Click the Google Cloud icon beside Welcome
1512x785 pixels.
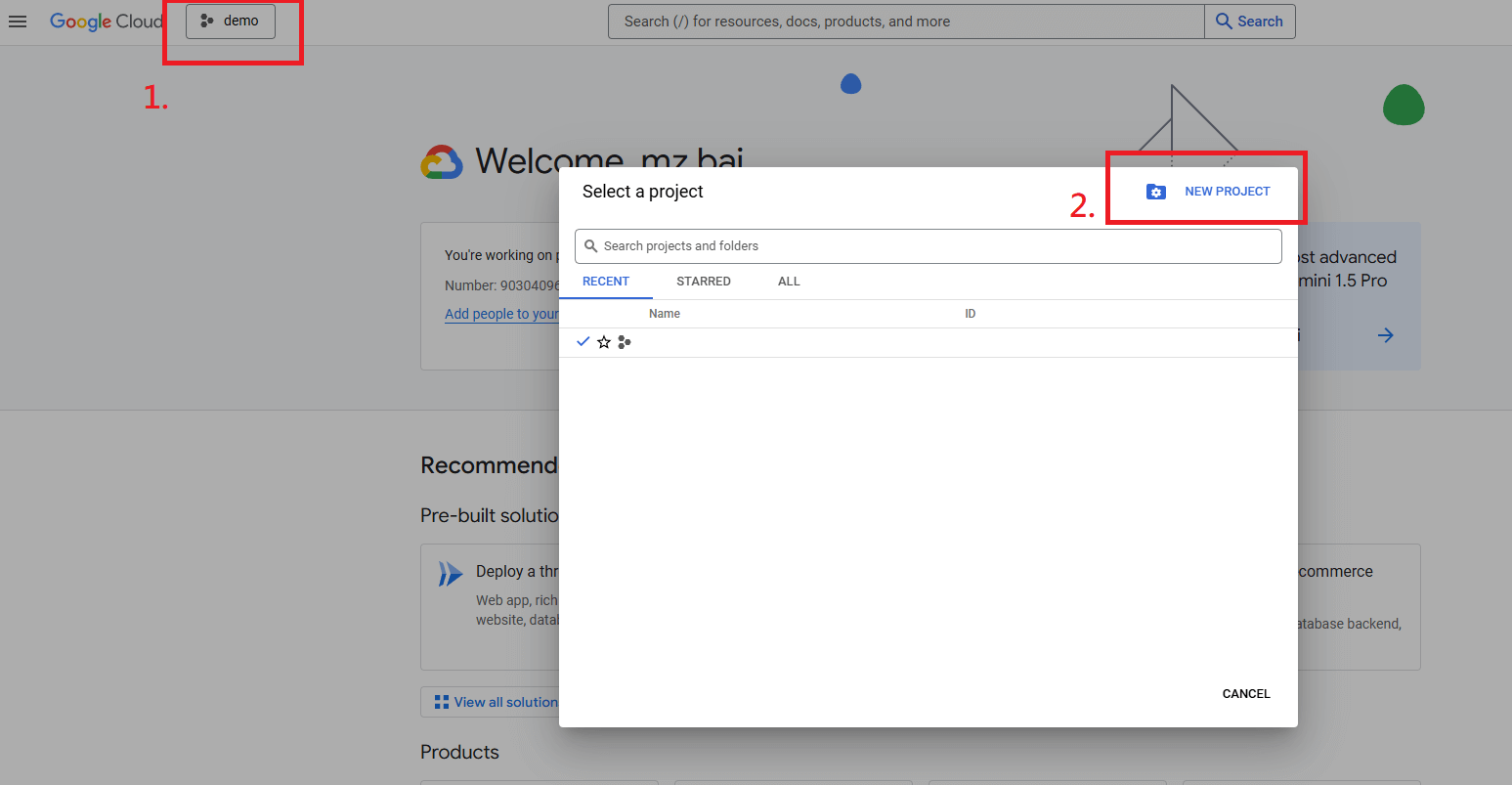click(442, 162)
